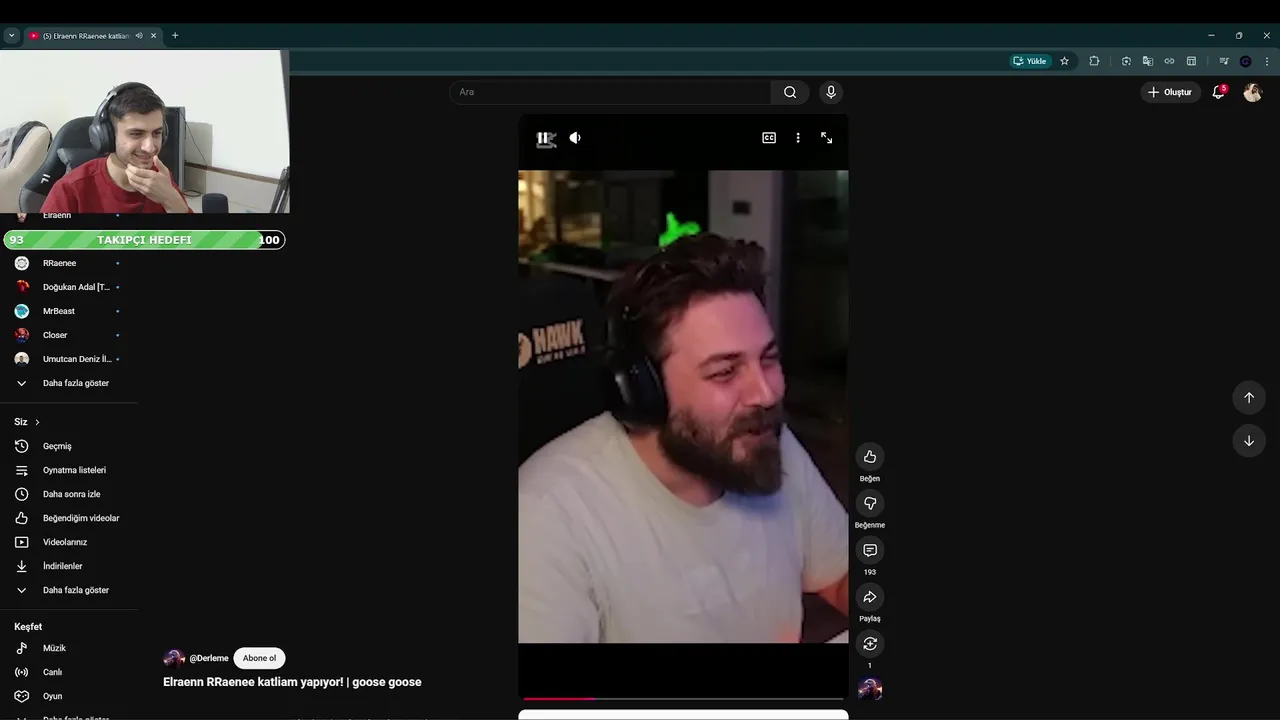
Task: Click the webcam overlay video
Action: tap(144, 131)
